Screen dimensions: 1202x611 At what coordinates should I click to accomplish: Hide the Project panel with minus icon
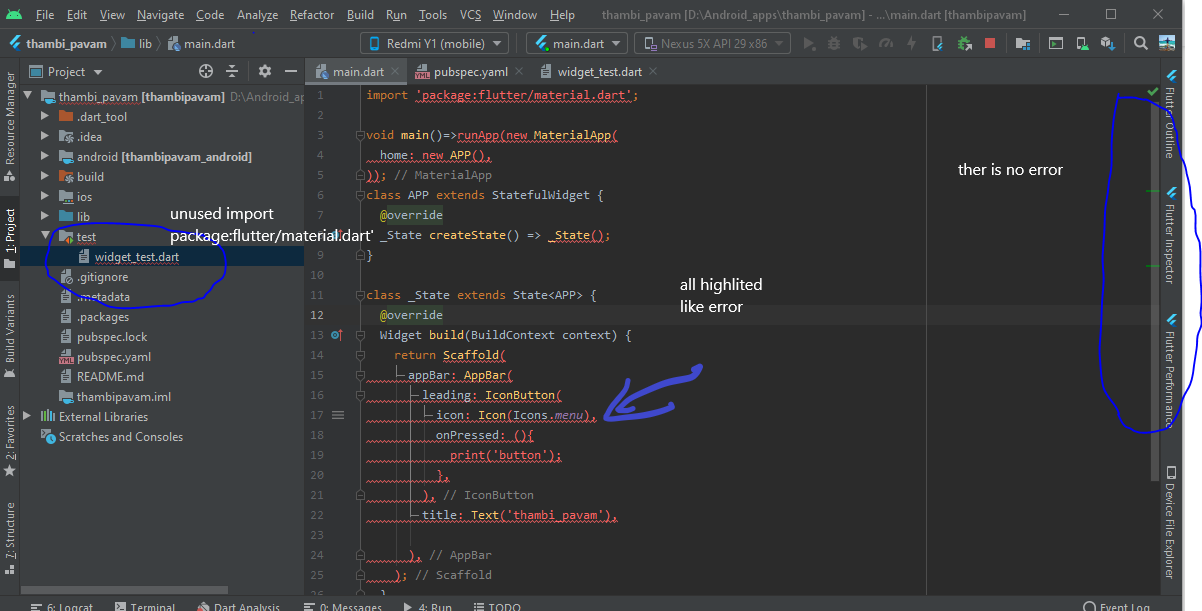291,71
